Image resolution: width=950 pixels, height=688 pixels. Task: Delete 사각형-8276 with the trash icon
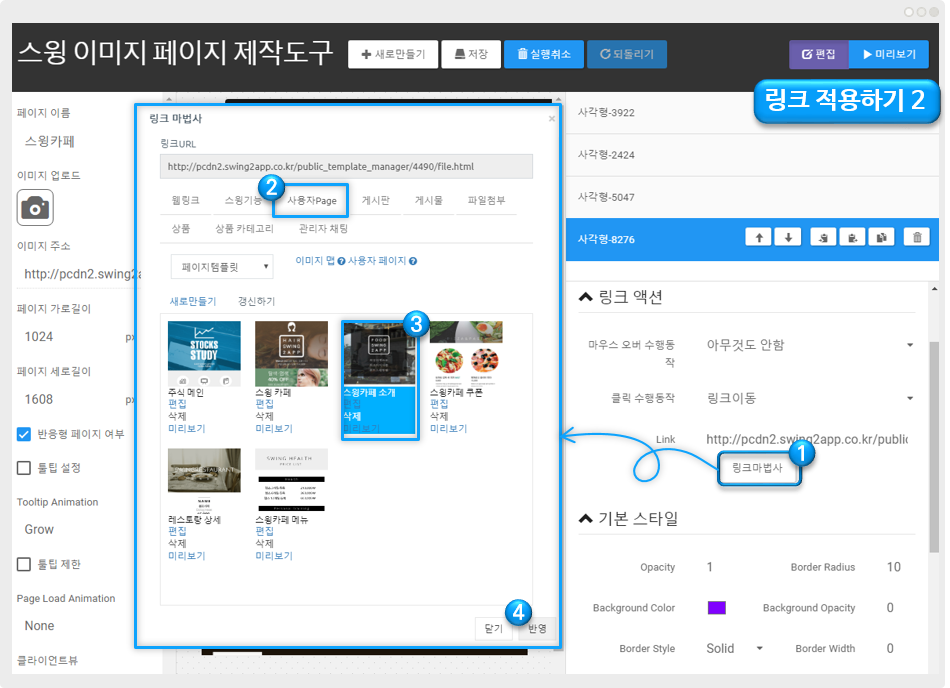tap(916, 237)
